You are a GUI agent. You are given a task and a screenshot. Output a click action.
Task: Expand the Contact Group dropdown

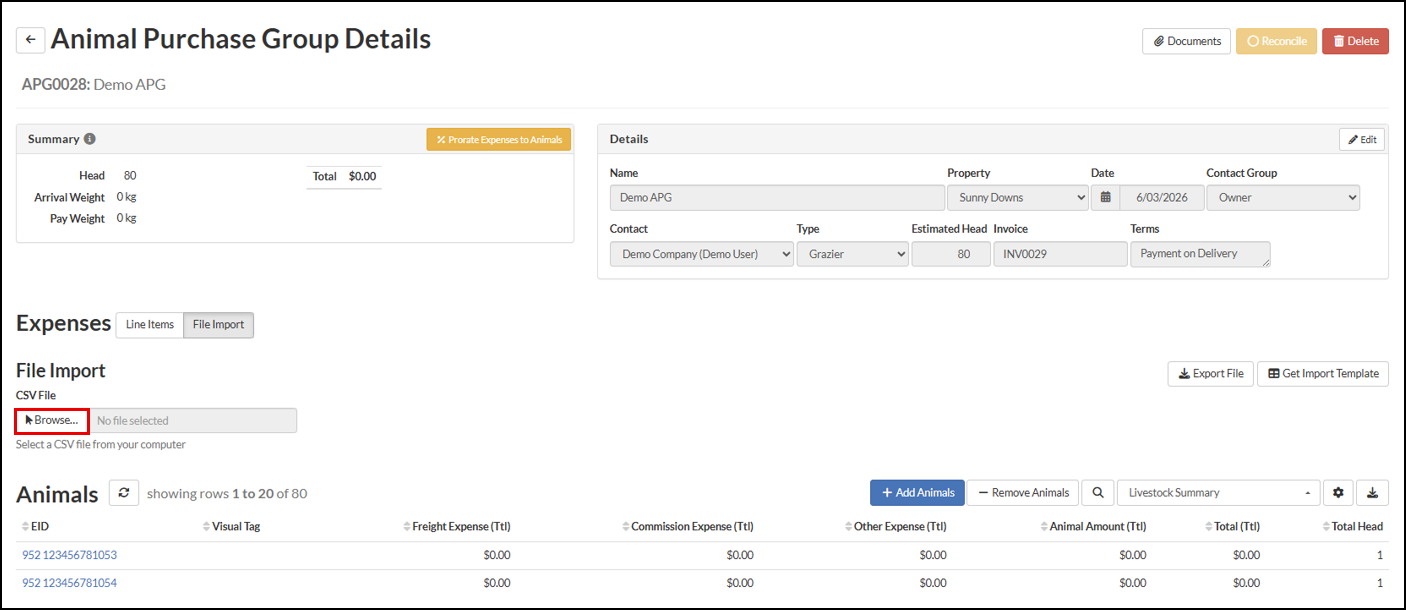pos(1283,198)
